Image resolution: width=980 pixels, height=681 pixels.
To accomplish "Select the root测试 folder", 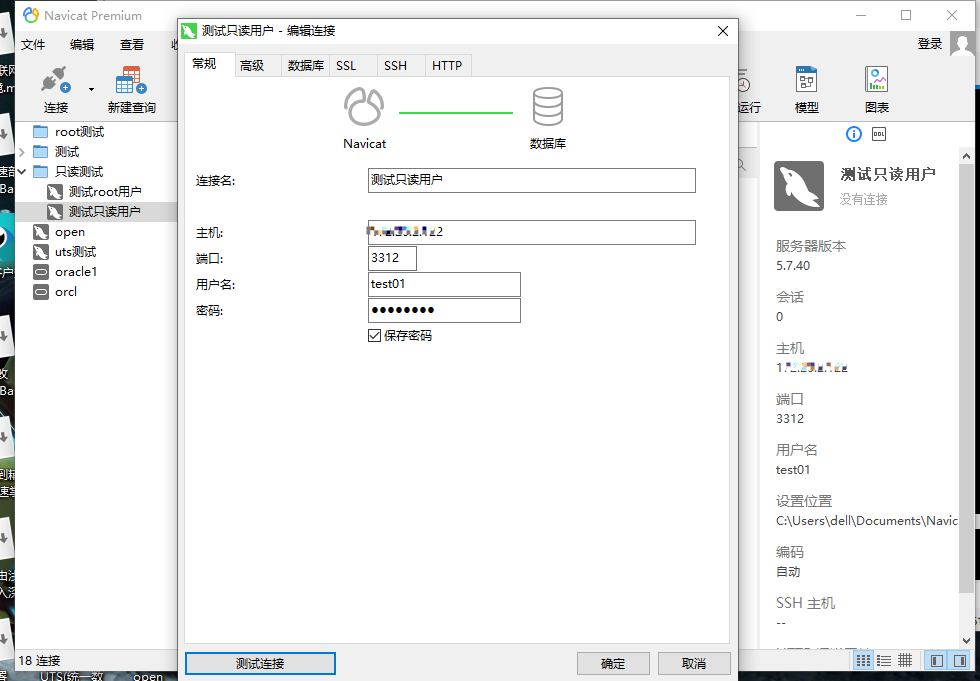I will click(x=79, y=132).
